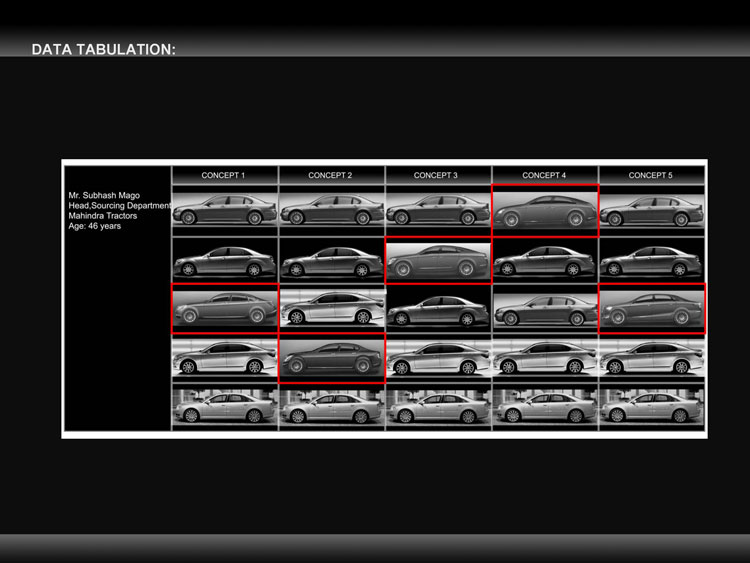Select the CONCEPT 2 column header
The height and width of the screenshot is (563, 750).
coord(330,175)
